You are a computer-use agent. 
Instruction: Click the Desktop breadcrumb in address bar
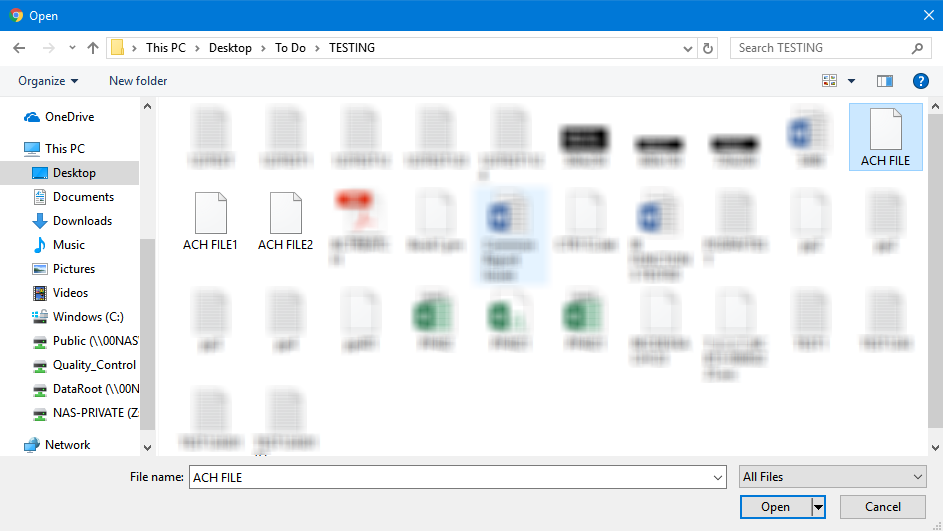tap(229, 48)
